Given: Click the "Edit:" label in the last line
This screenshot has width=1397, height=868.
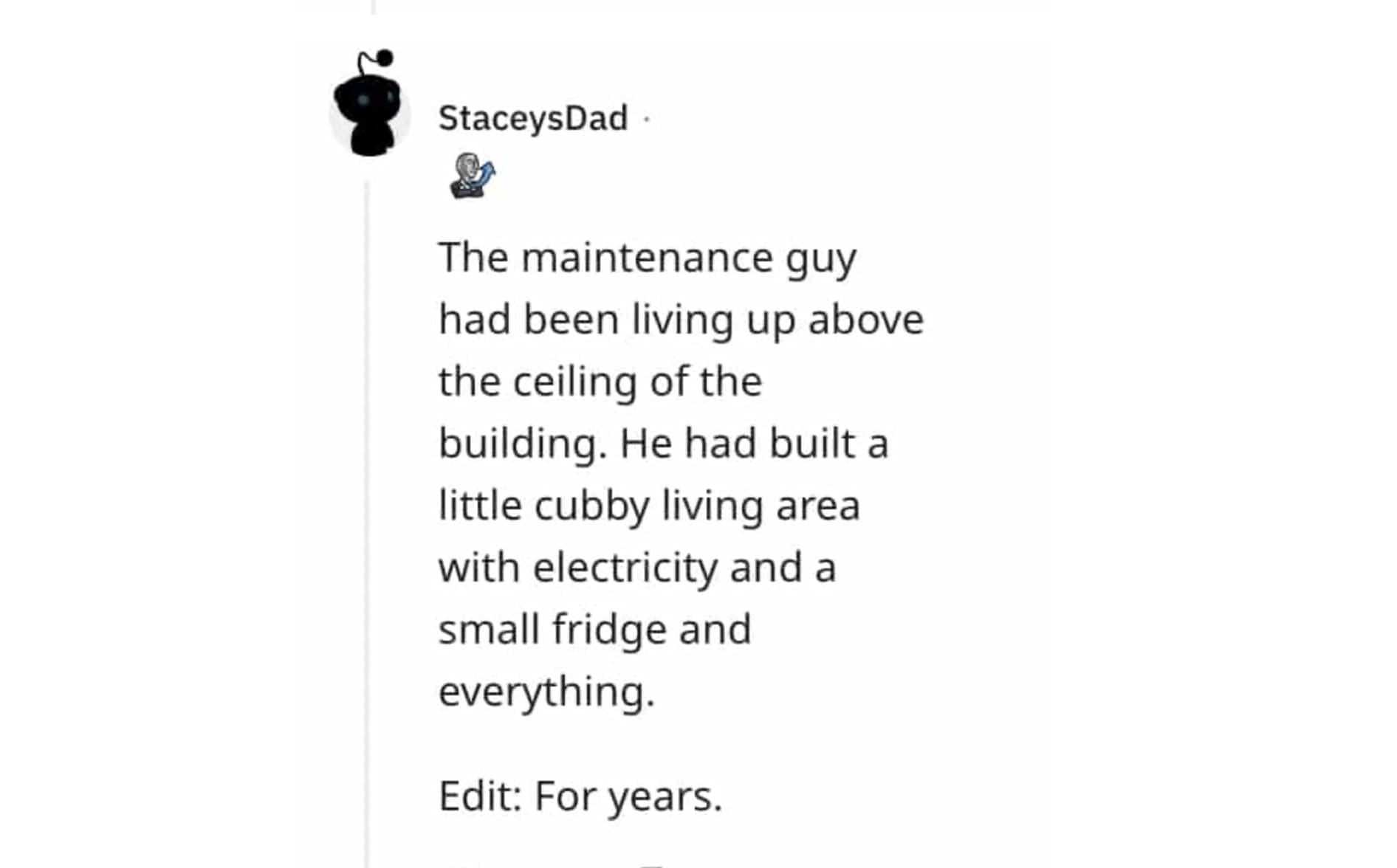Looking at the screenshot, I should click(481, 796).
